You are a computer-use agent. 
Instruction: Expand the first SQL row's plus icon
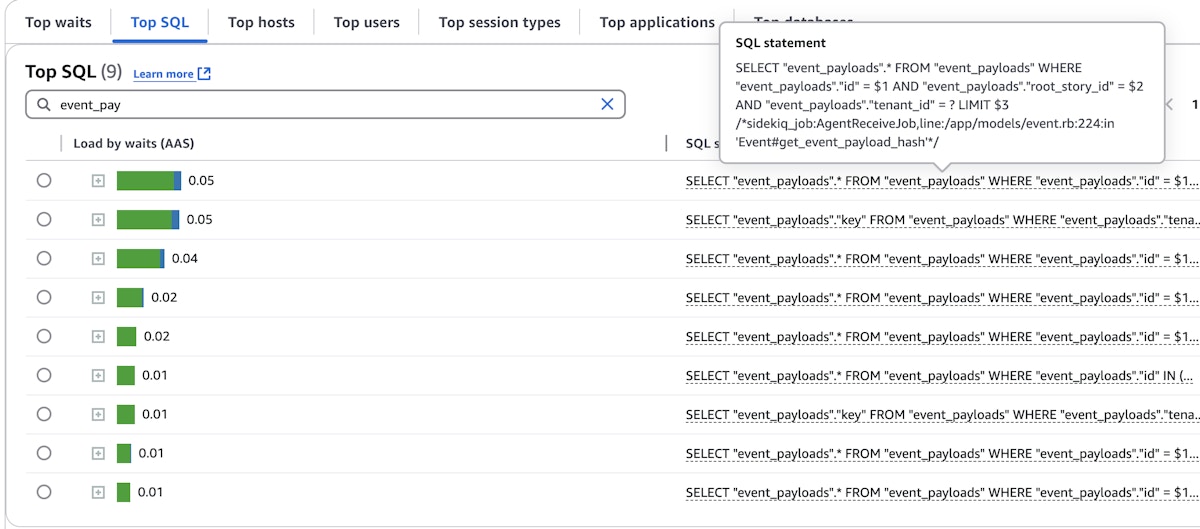(x=98, y=181)
